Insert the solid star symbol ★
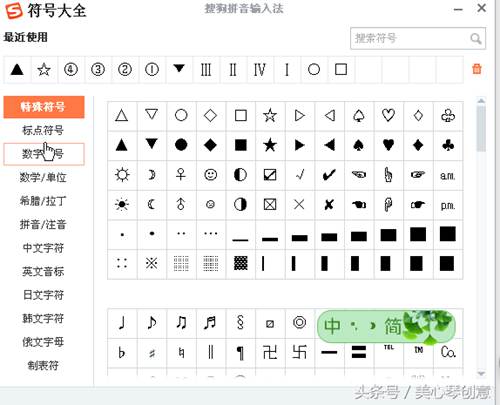 270,145
